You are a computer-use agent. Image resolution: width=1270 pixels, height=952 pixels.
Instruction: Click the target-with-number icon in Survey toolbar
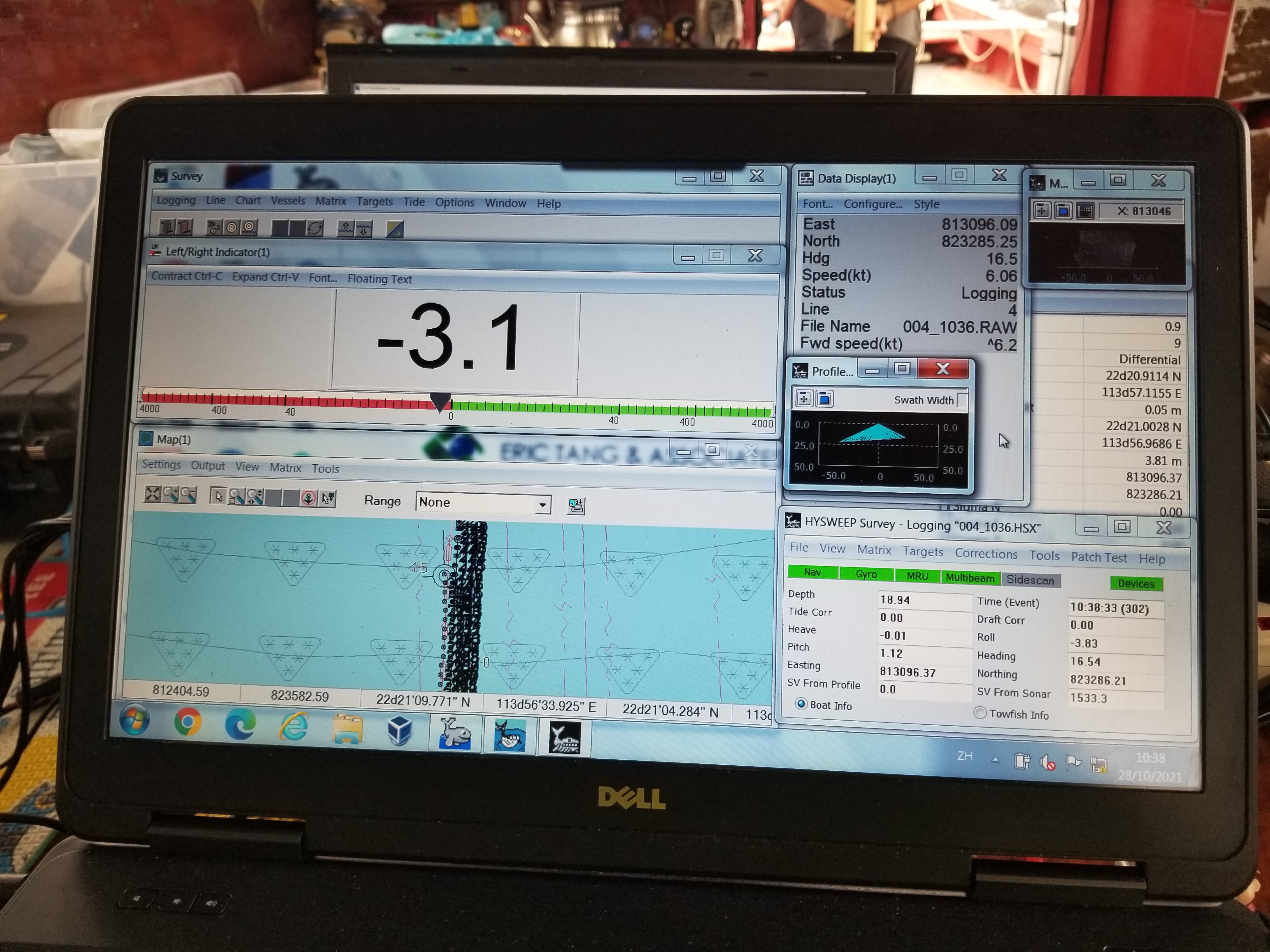(x=214, y=228)
